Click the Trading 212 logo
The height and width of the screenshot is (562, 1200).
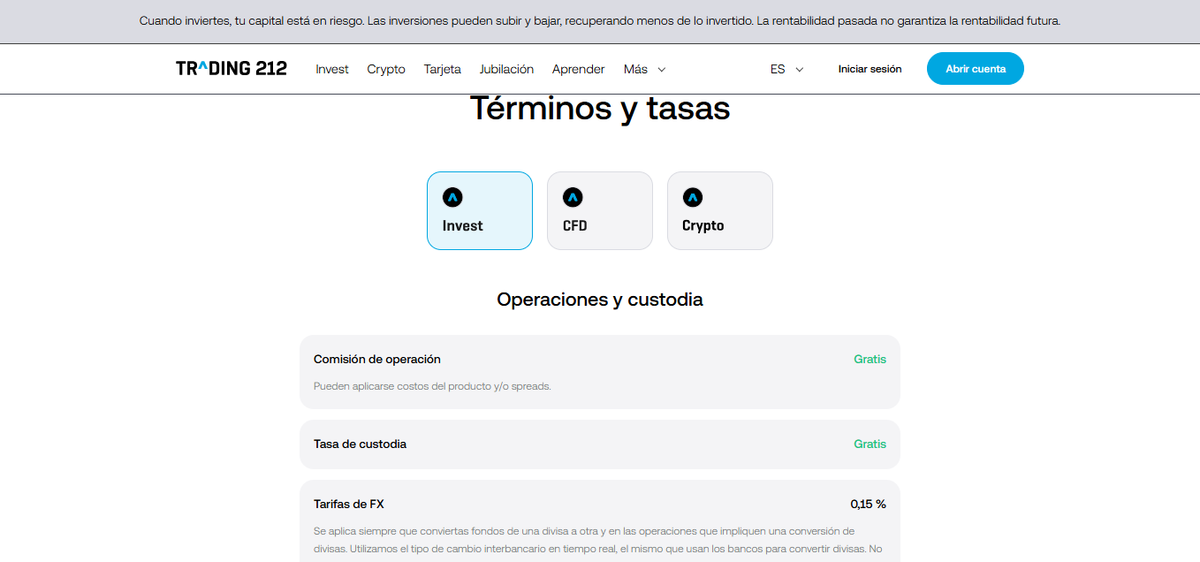point(231,69)
